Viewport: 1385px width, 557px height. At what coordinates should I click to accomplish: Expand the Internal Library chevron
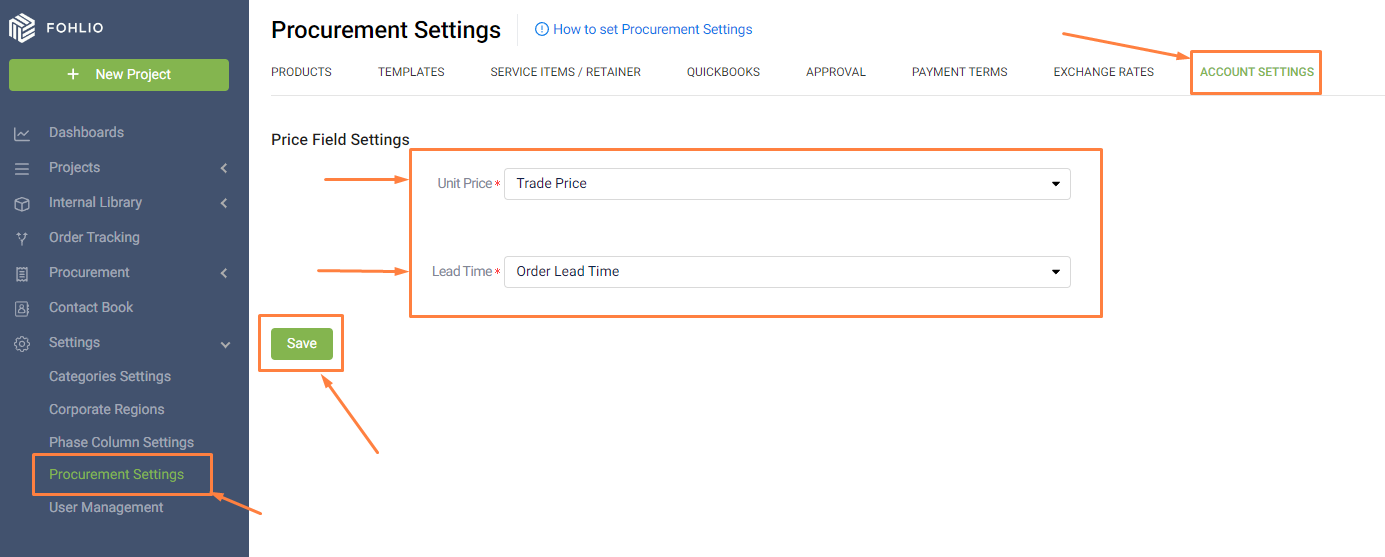pyautogui.click(x=224, y=203)
